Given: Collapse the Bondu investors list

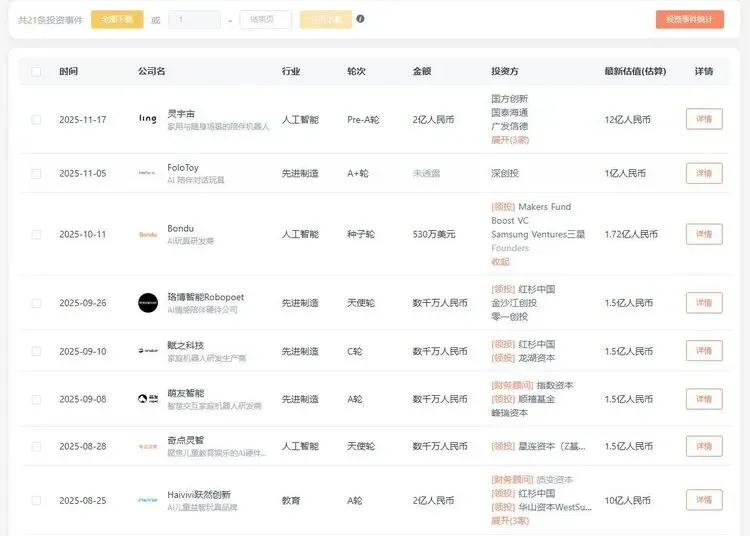Looking at the screenshot, I should 500,262.
